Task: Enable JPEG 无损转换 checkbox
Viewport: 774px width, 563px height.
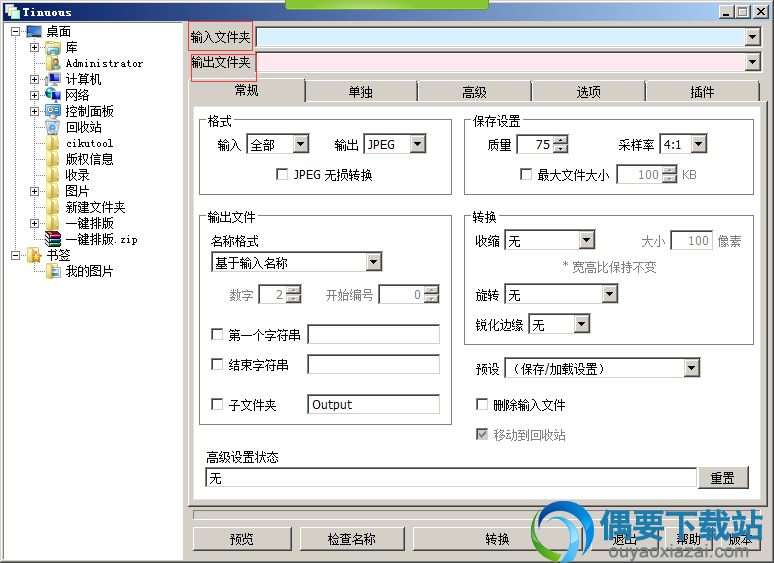Action: (282, 175)
